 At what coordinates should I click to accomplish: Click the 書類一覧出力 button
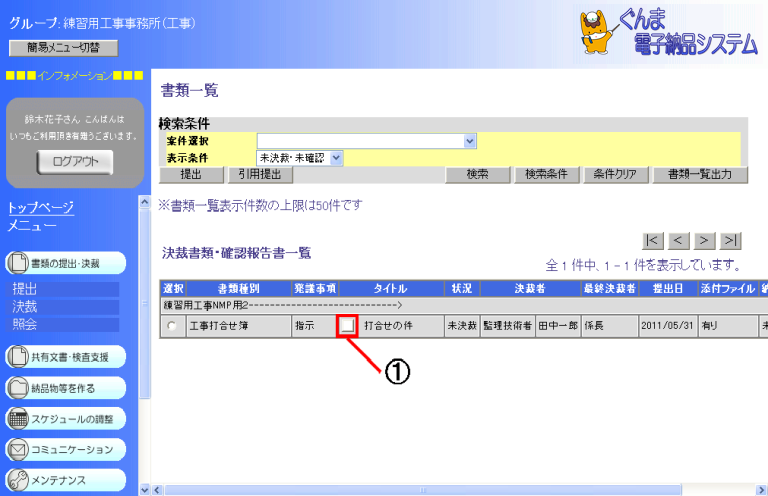point(700,174)
